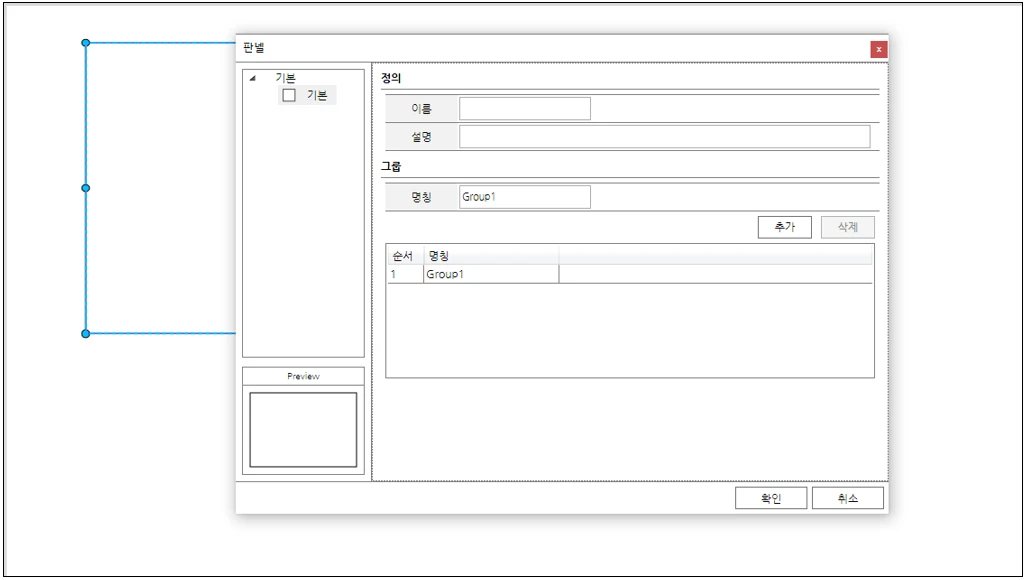Collapse the 기본 tree root arrow
Viewport: 1026px width, 580px height.
pyautogui.click(x=253, y=78)
